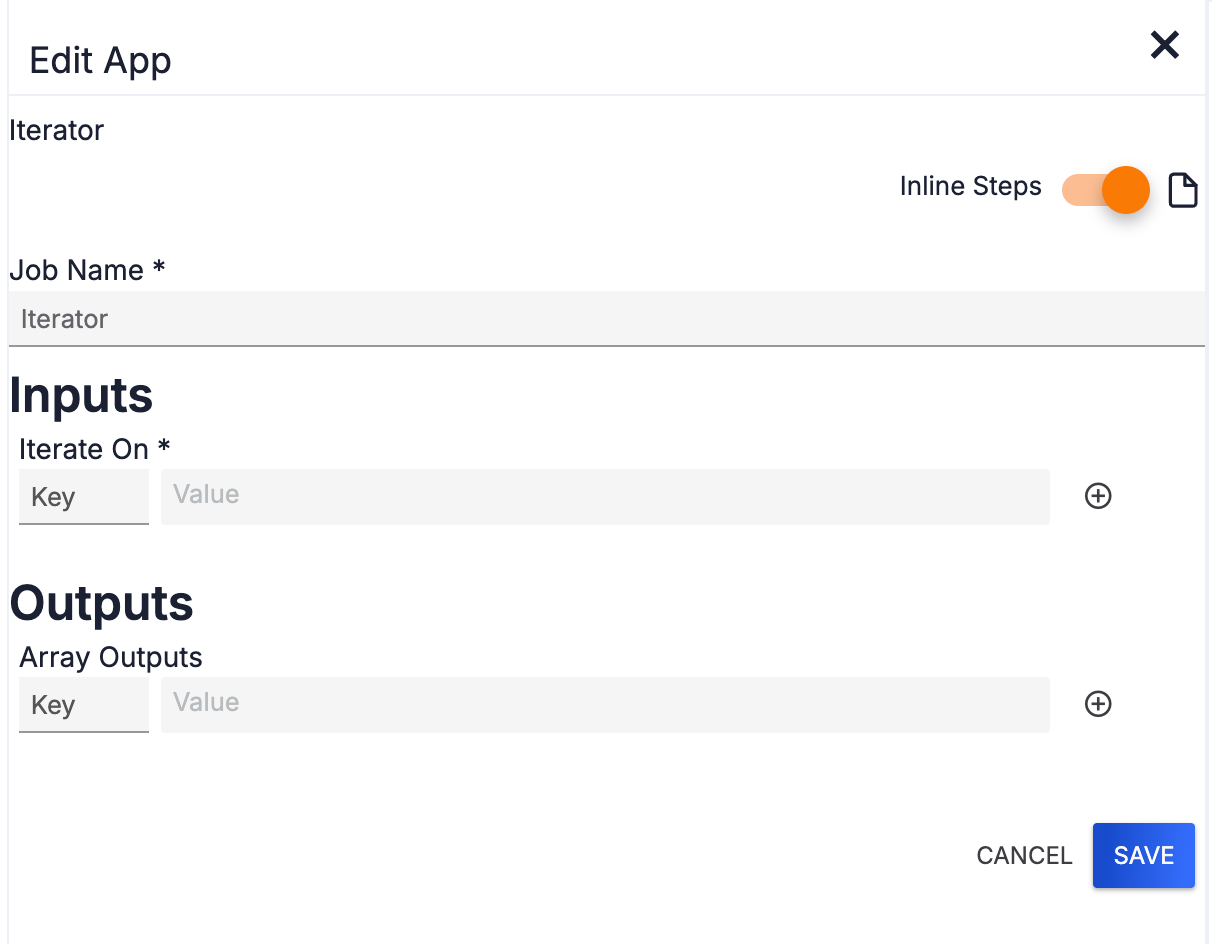Click the Job Name input showing Iterator

pos(606,318)
